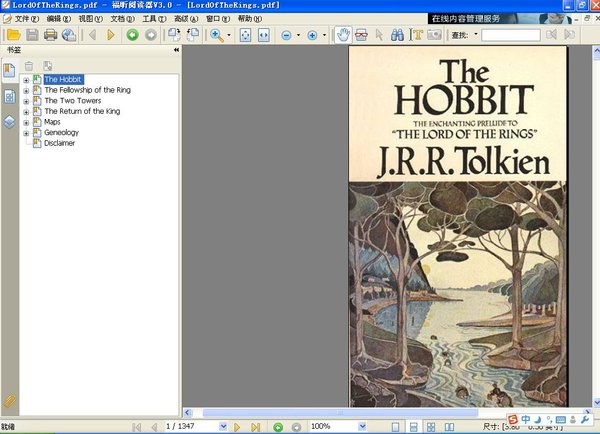
Task: Open the attachments paperclip panel
Action: point(9,400)
